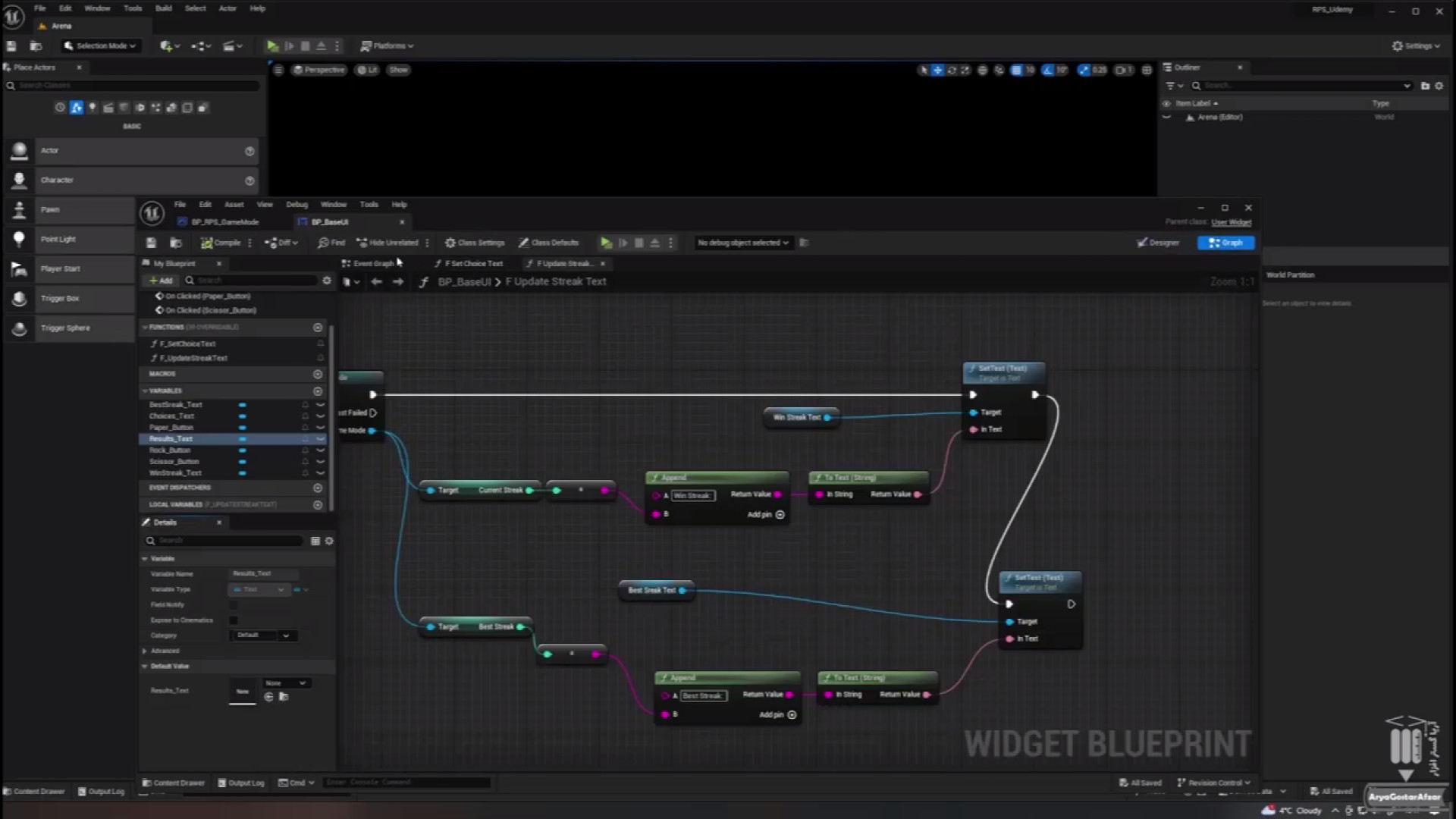
Task: Open the Diff dropdown in blueprint toolbar
Action: point(281,243)
